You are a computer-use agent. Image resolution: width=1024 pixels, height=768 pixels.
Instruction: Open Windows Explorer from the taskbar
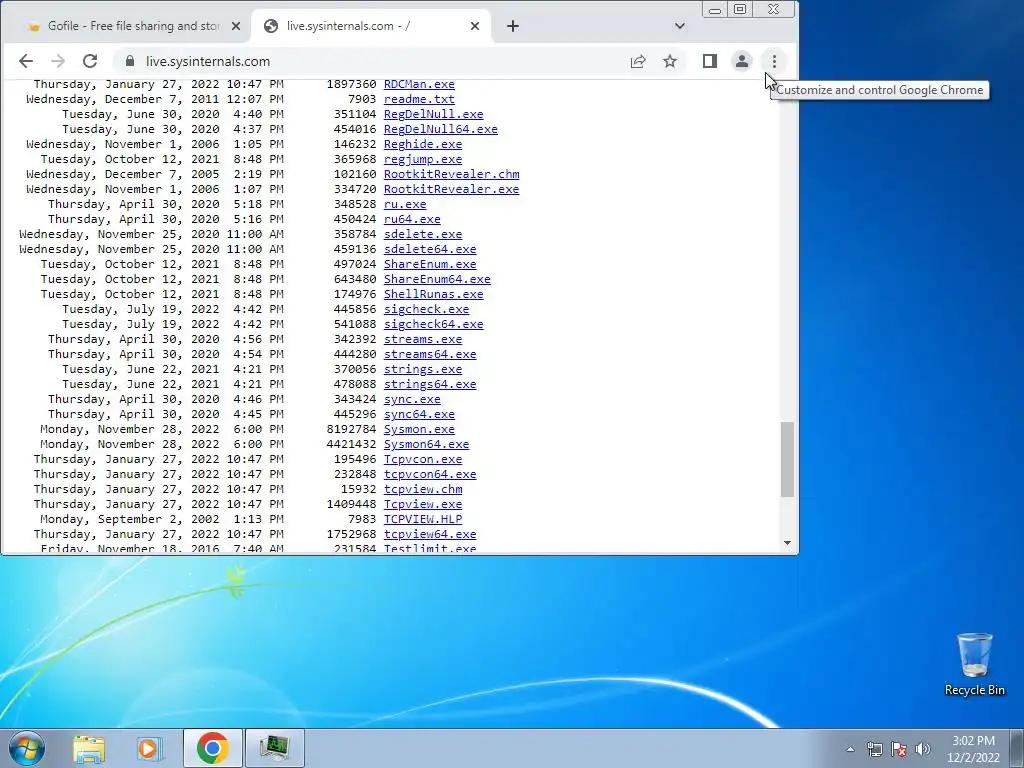point(89,748)
